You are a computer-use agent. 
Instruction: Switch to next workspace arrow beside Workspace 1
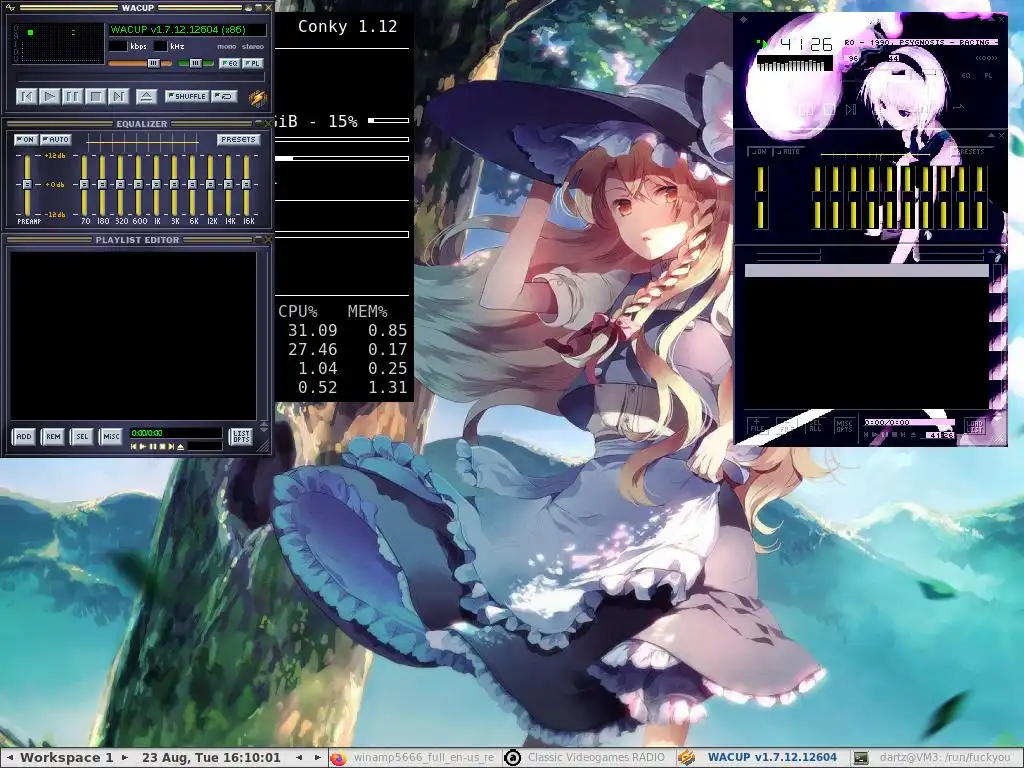(125, 758)
